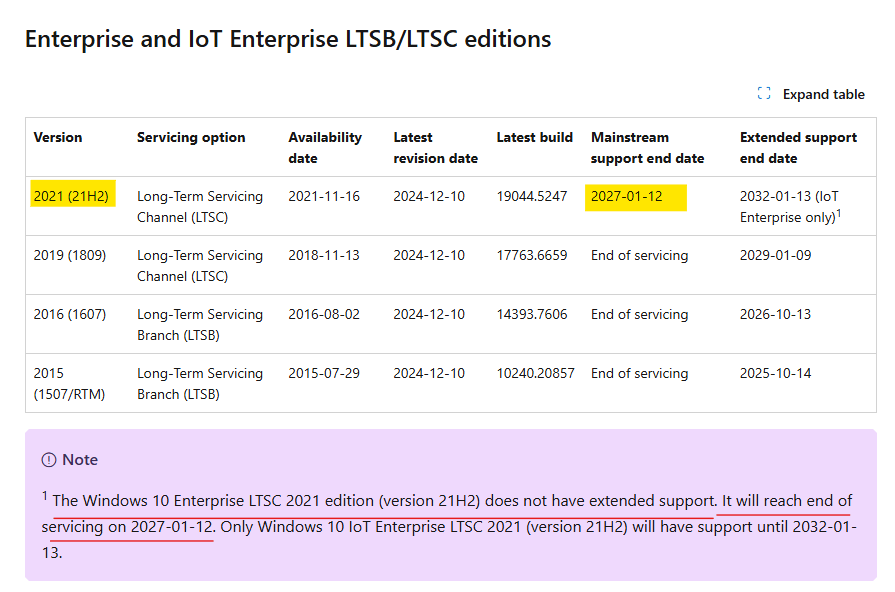The height and width of the screenshot is (592, 895).
Task: Click the Note info icon
Action: [x=49, y=460]
